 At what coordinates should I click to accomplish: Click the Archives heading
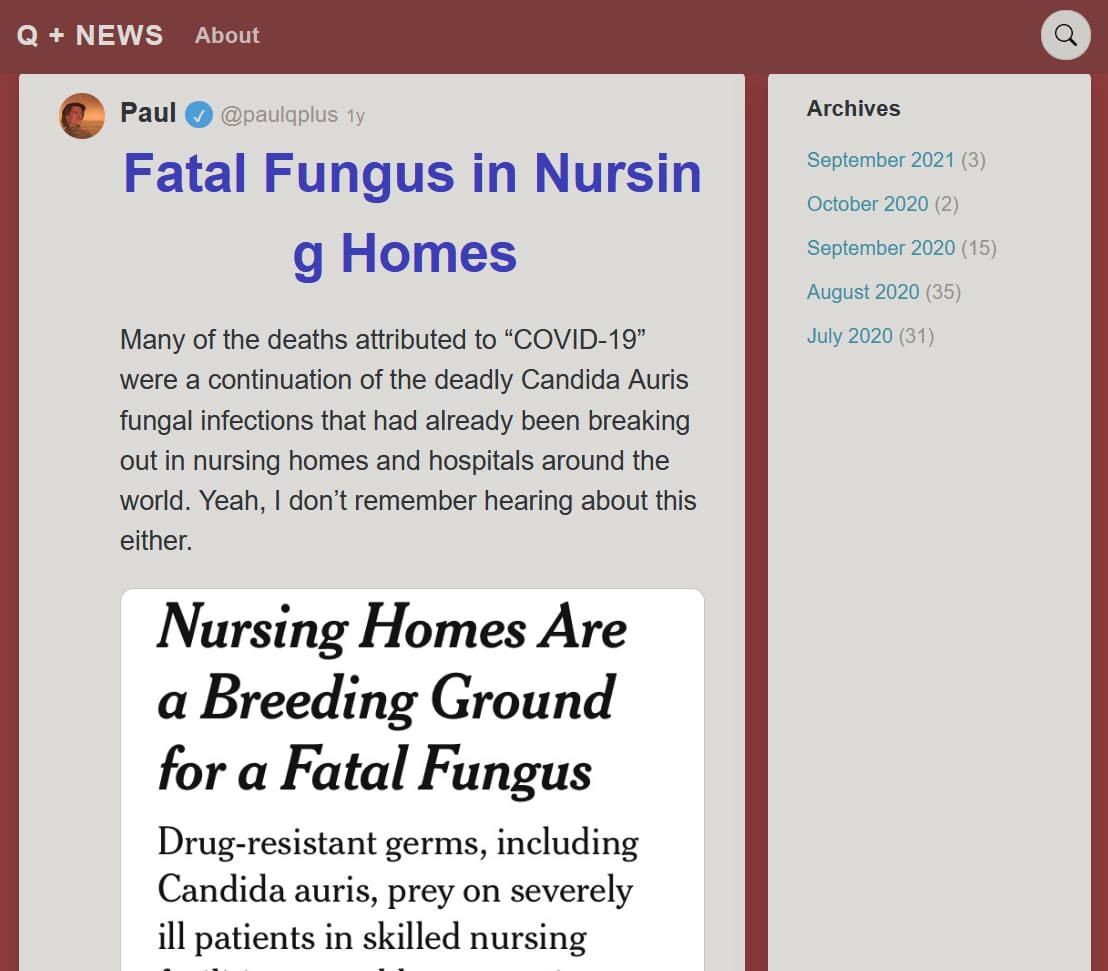(854, 108)
